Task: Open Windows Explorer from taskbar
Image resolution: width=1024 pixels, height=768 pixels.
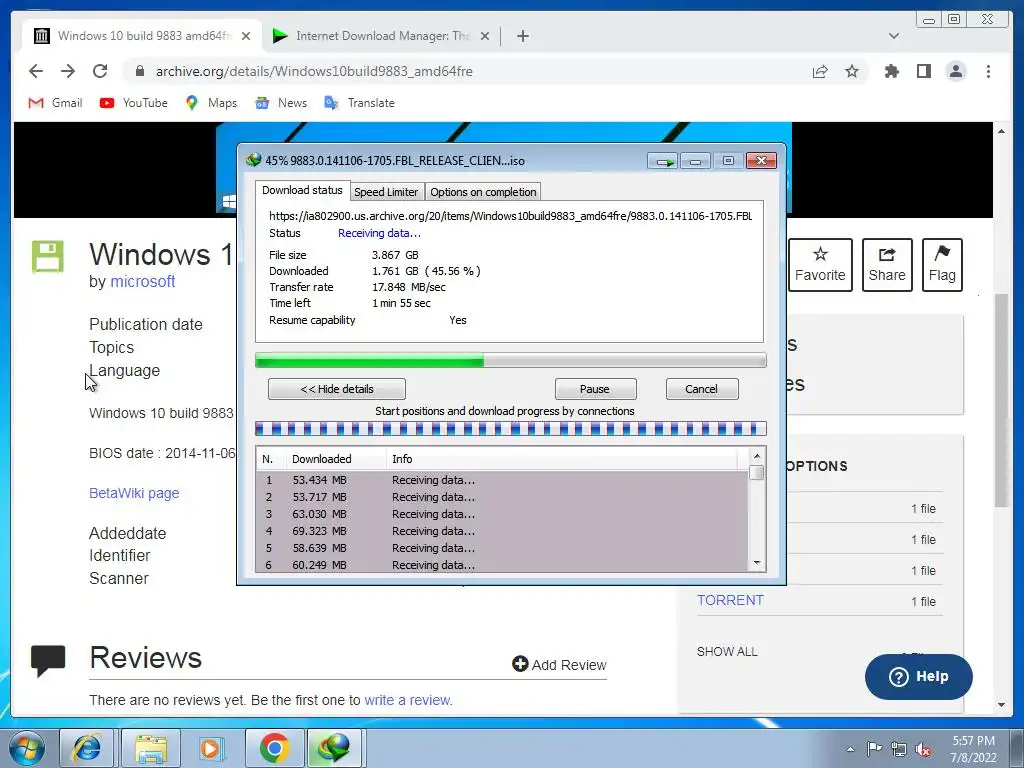Action: 150,748
